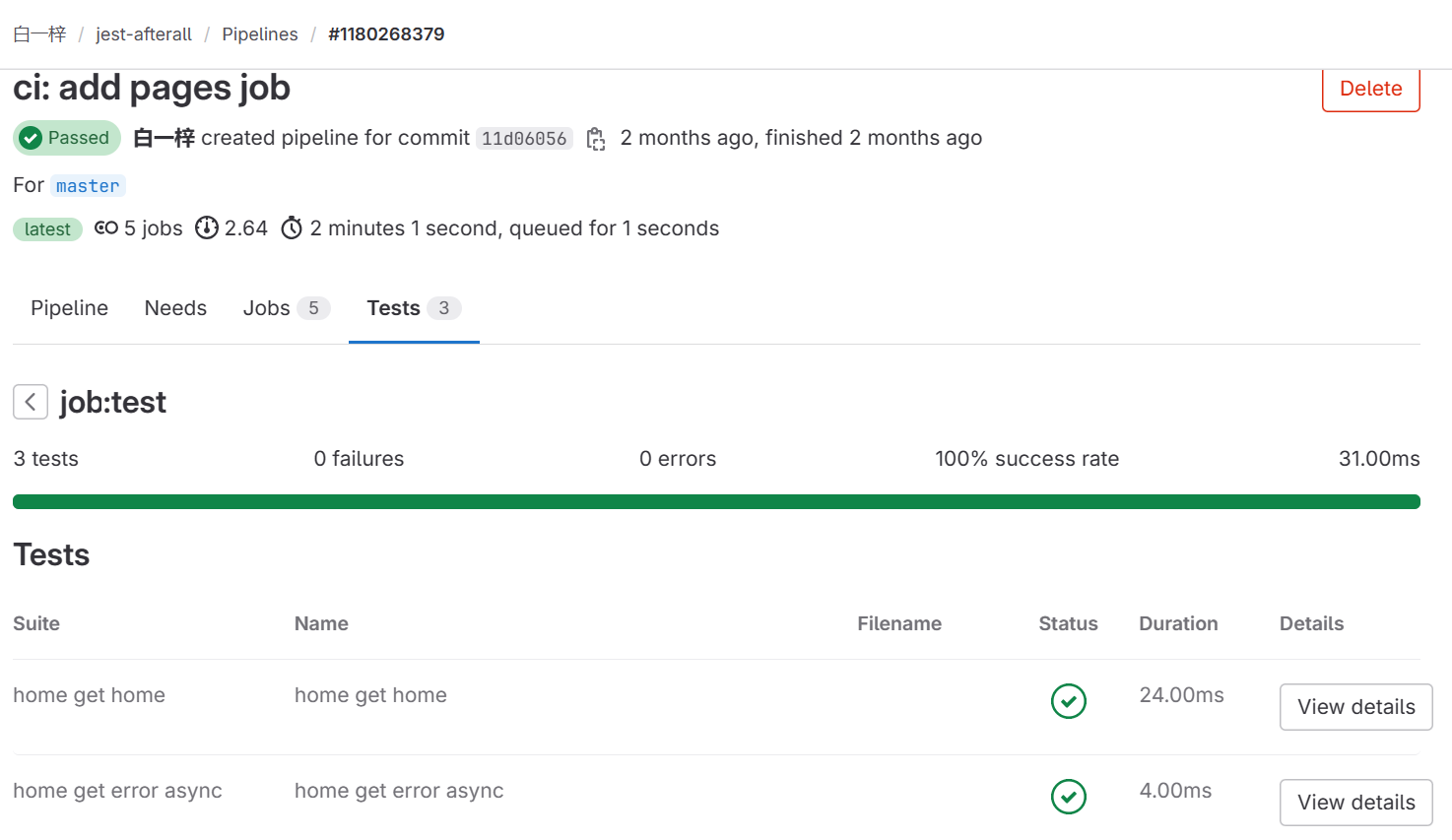Open Pipelines breadcrumb link
Viewport: 1452px width, 840px height.
(260, 34)
